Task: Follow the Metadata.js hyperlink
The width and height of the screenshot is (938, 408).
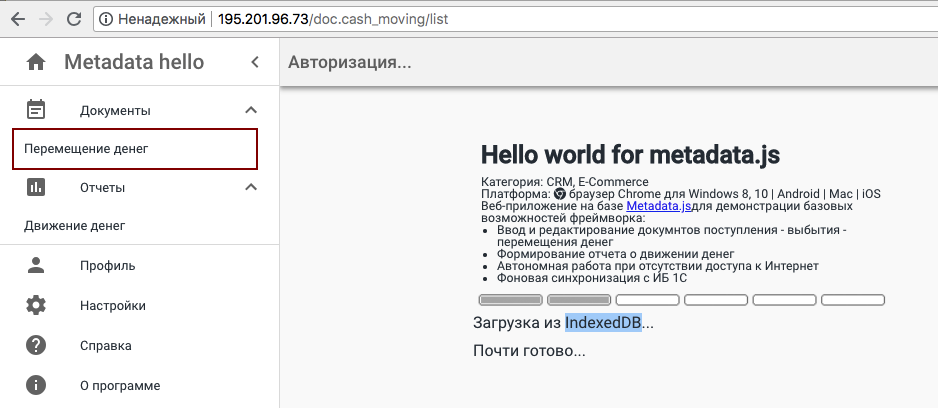Action: pos(659,206)
